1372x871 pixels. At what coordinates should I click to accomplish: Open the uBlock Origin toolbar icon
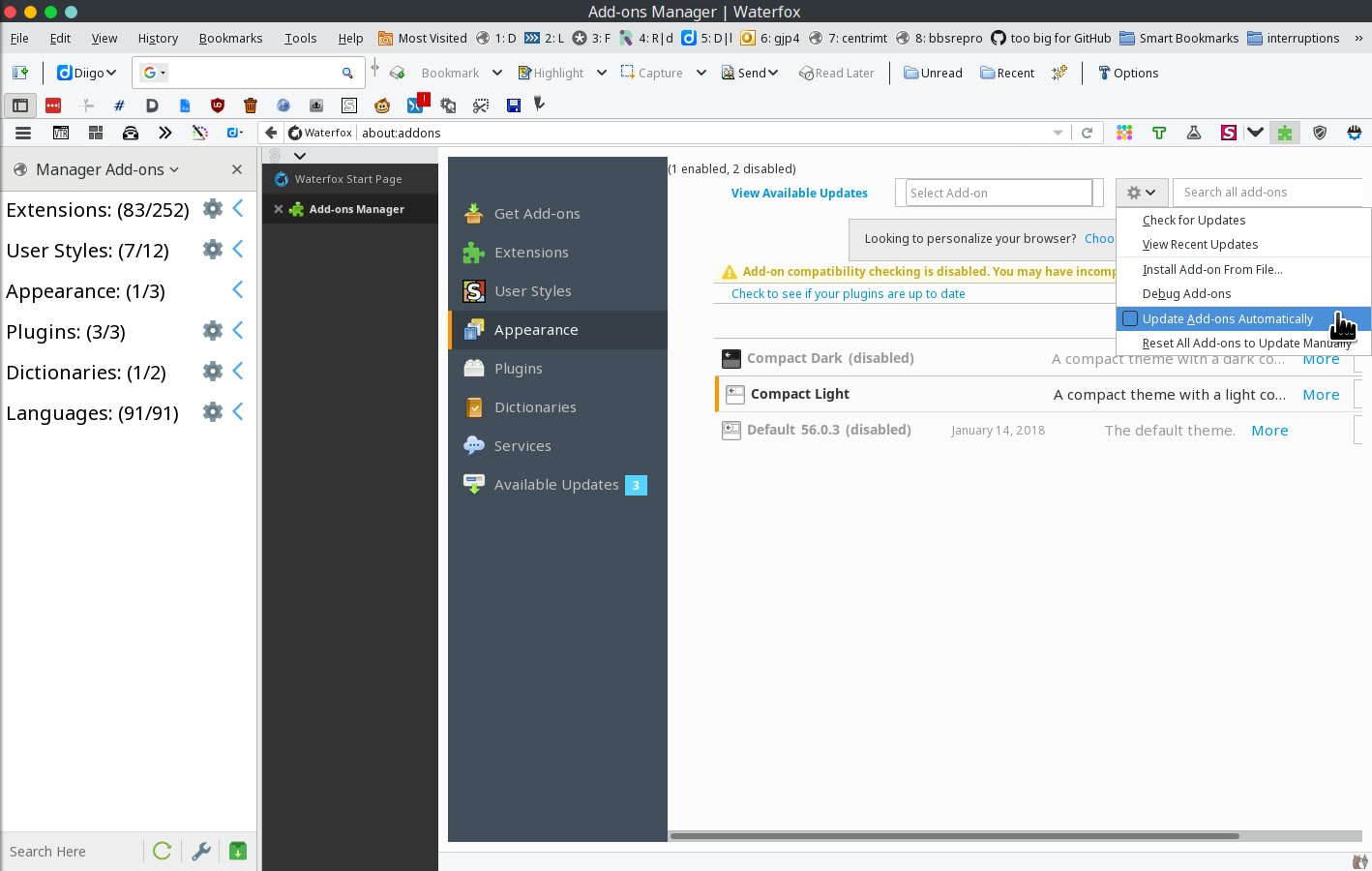[x=1320, y=133]
